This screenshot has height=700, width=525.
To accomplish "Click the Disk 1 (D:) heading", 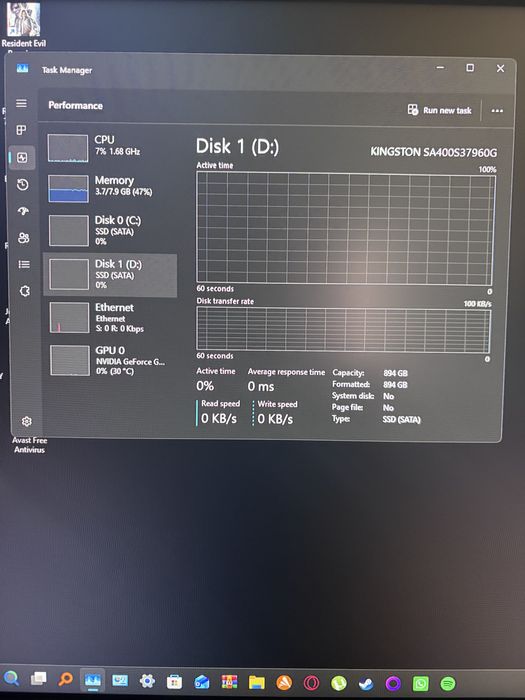I will click(237, 146).
